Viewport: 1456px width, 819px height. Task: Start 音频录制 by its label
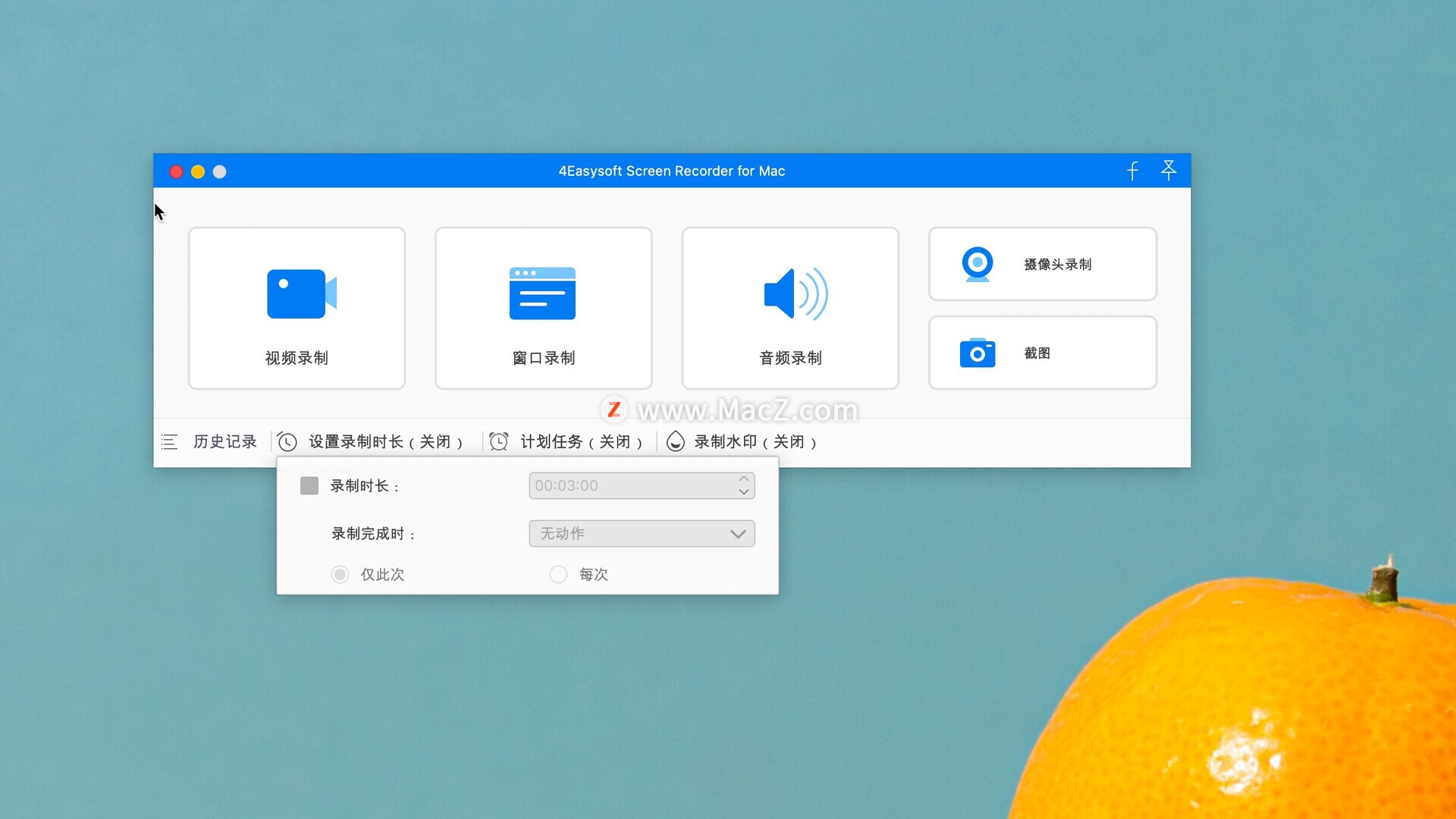coord(790,358)
